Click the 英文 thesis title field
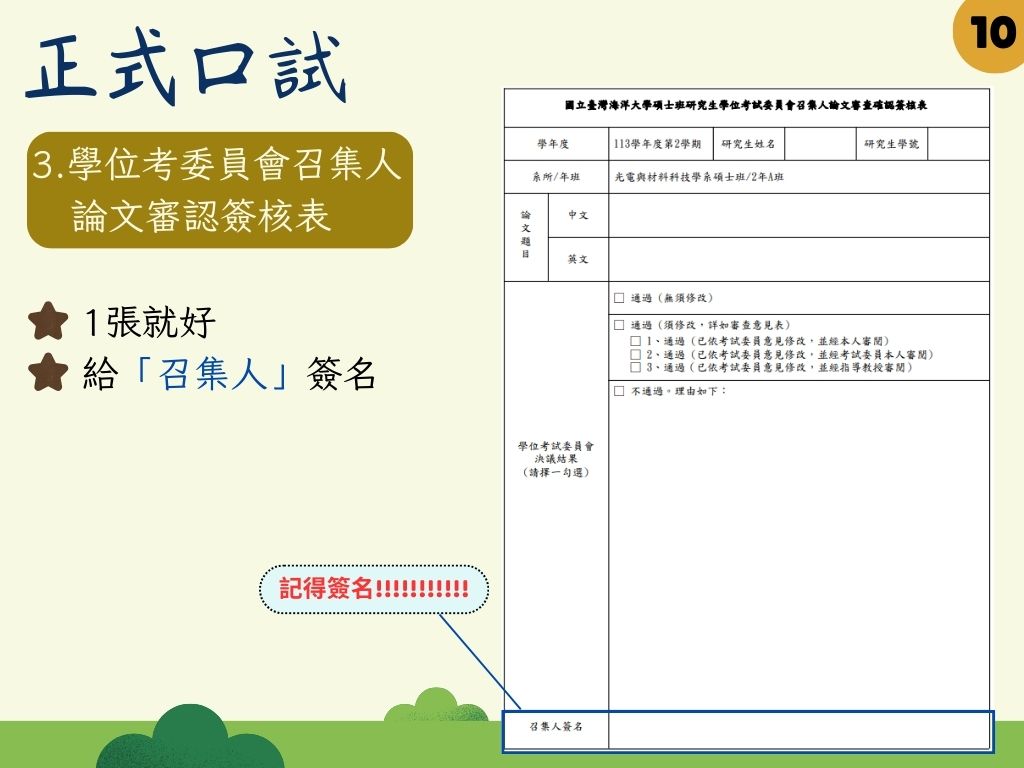This screenshot has width=1024, height=768. (798, 259)
